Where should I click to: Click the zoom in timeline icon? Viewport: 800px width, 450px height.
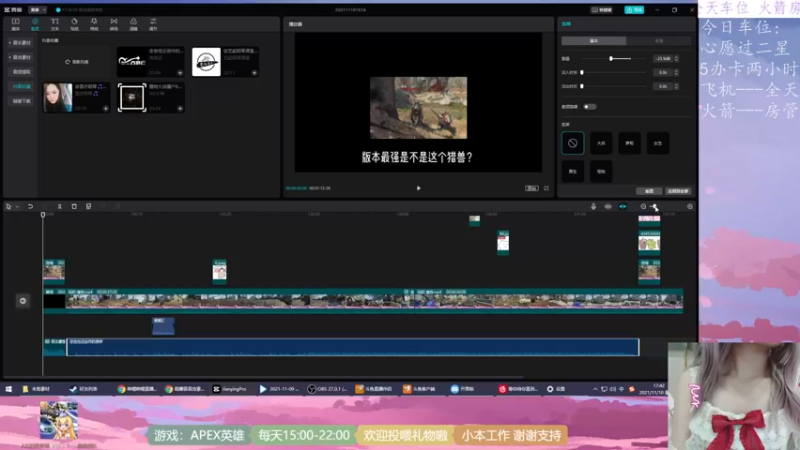click(x=690, y=206)
